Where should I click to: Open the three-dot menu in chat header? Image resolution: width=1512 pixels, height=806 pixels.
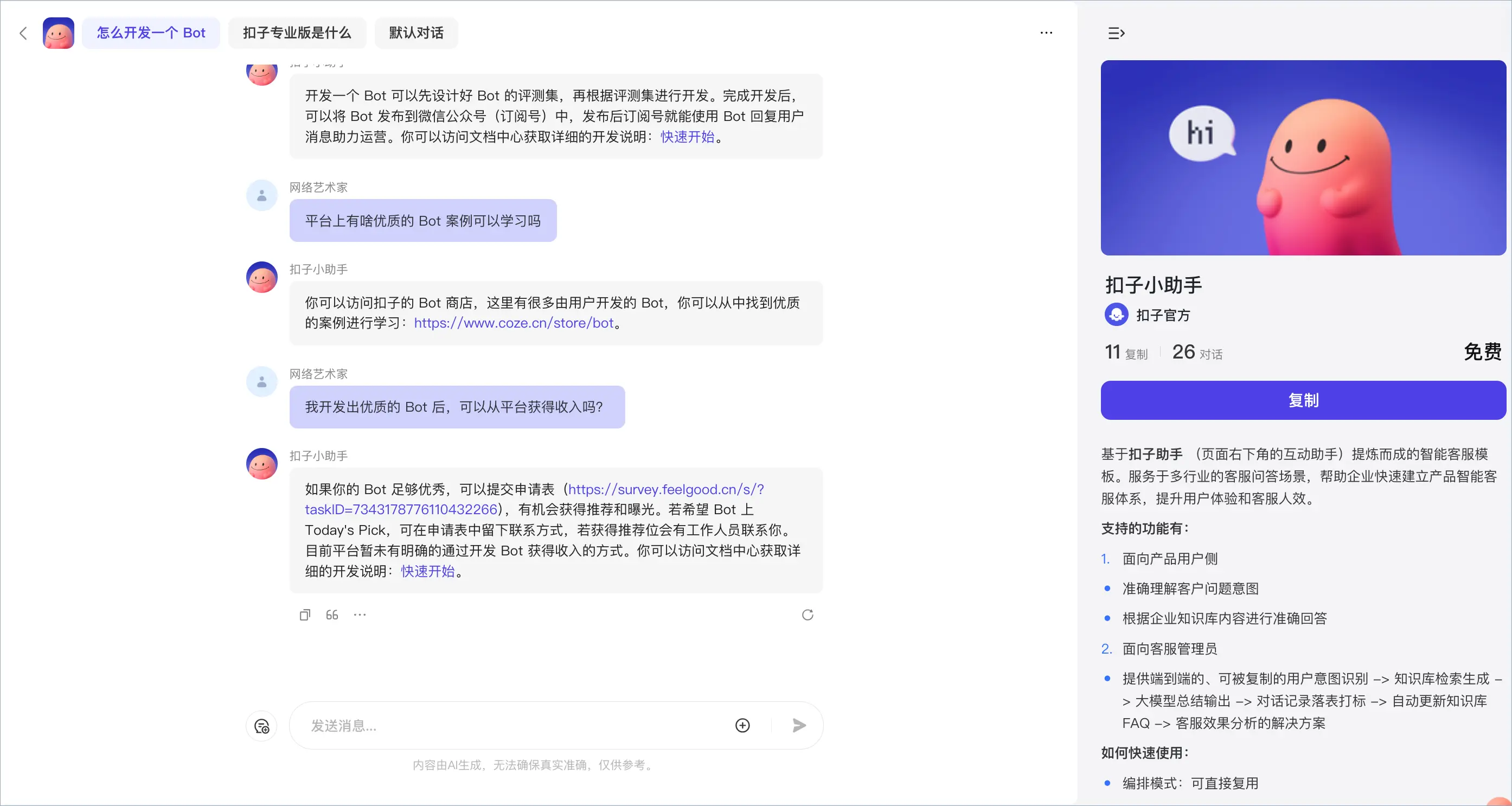(1046, 33)
